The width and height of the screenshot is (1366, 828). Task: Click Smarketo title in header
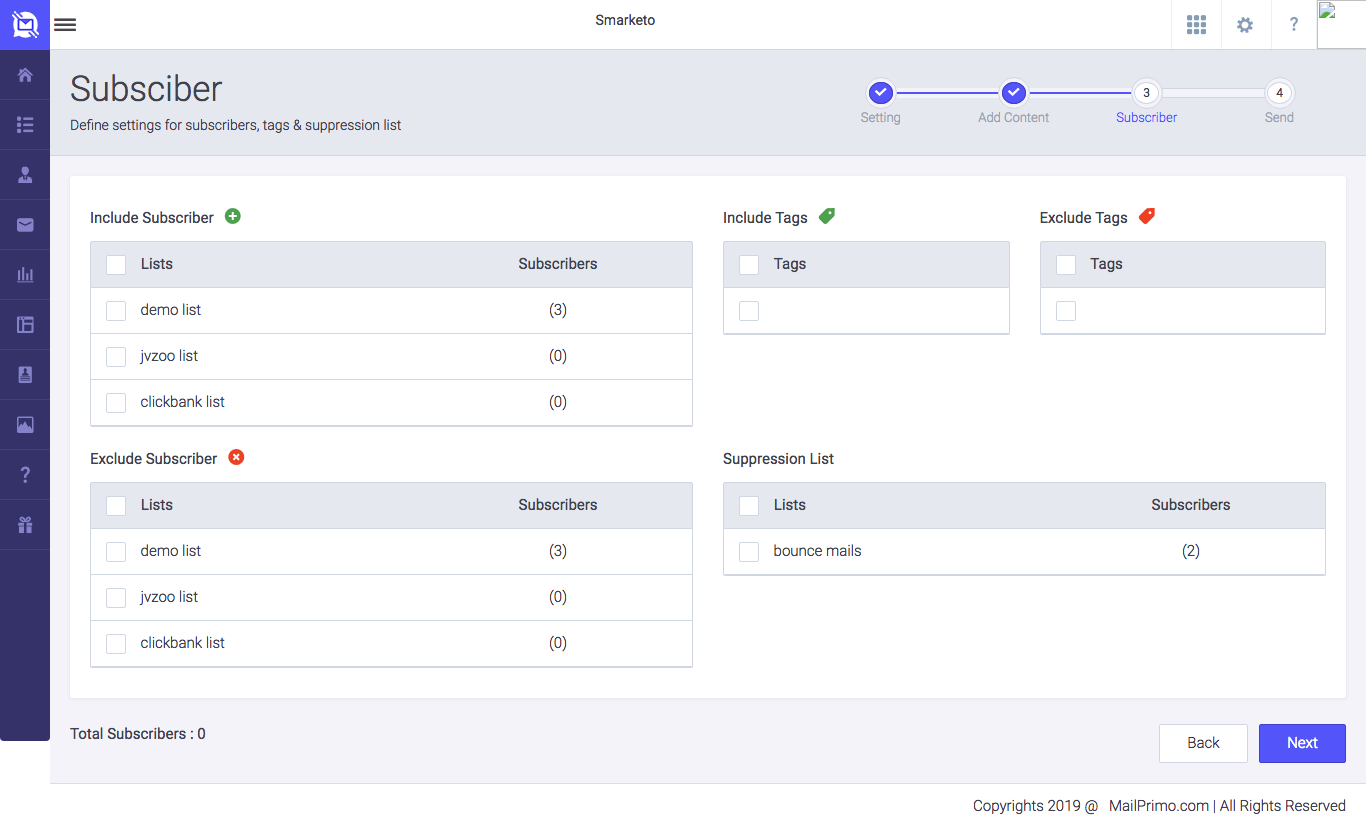[625, 20]
